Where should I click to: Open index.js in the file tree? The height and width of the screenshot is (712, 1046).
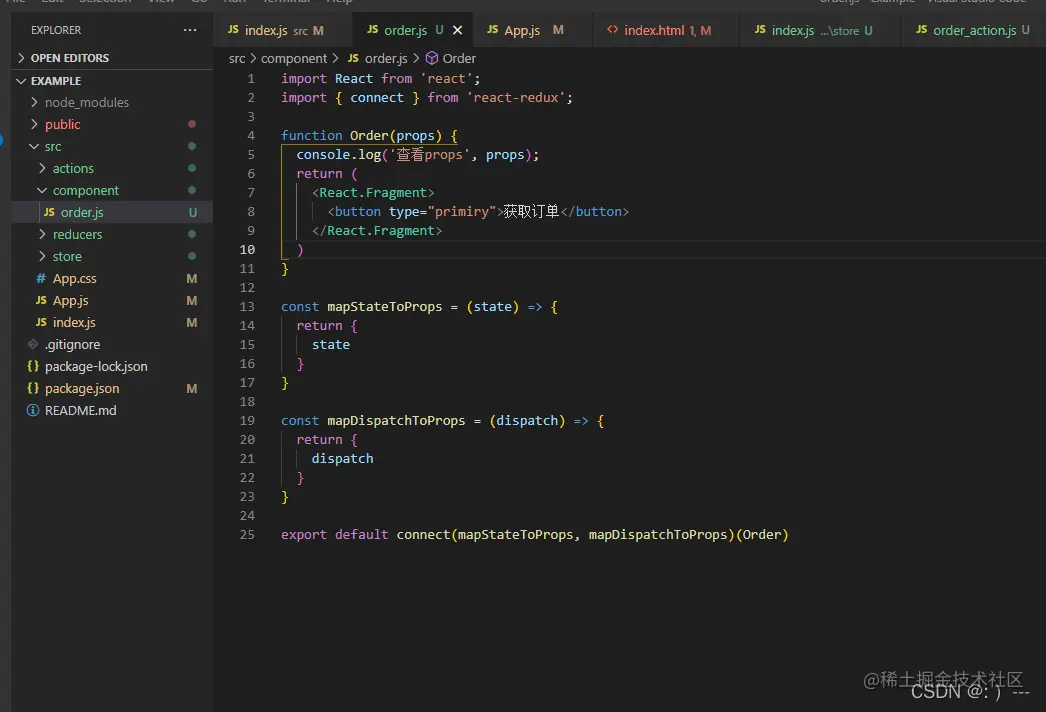click(x=112, y=323)
